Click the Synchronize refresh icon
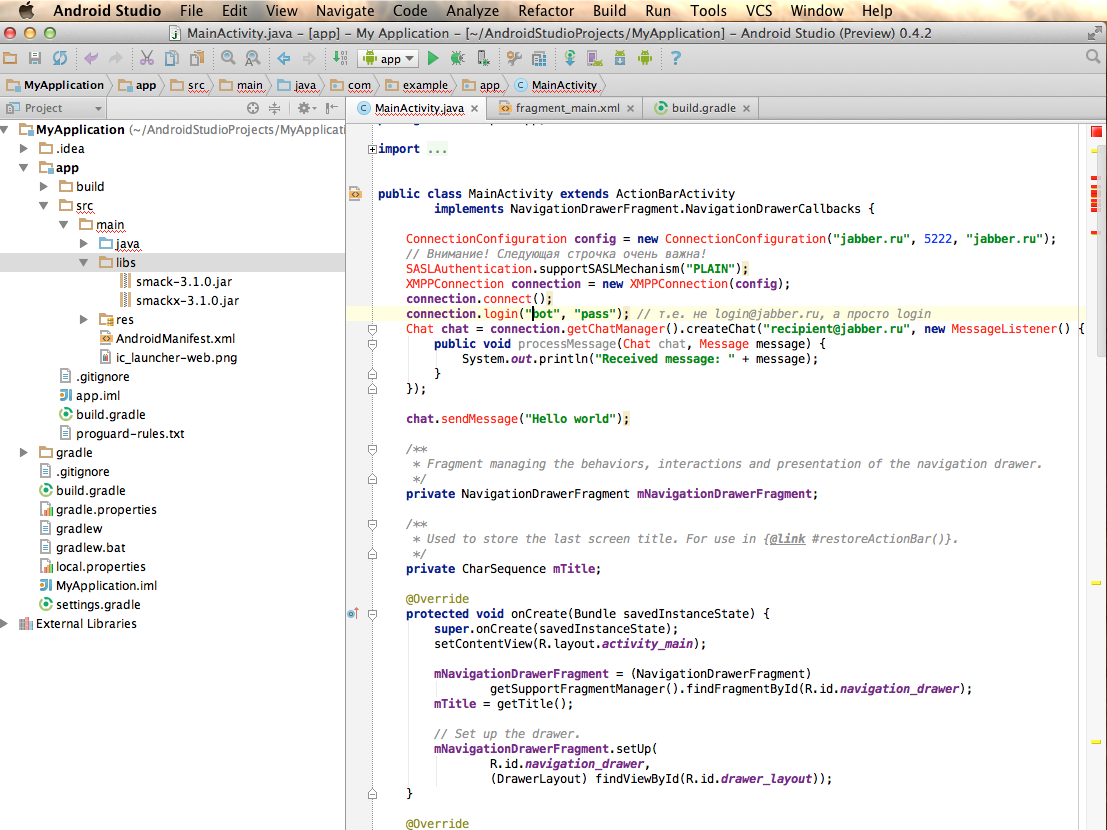Screen dimensions: 1107x830 tap(60, 59)
